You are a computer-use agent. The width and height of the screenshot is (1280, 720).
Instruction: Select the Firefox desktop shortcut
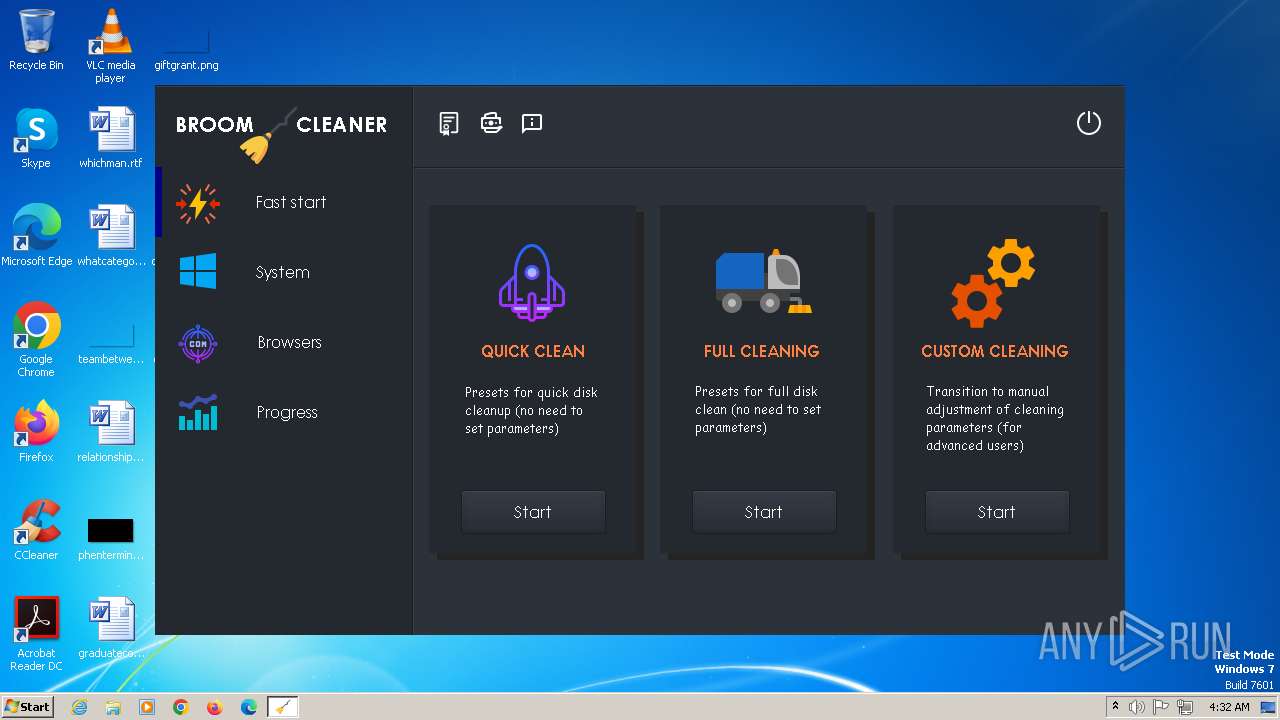pos(36,432)
